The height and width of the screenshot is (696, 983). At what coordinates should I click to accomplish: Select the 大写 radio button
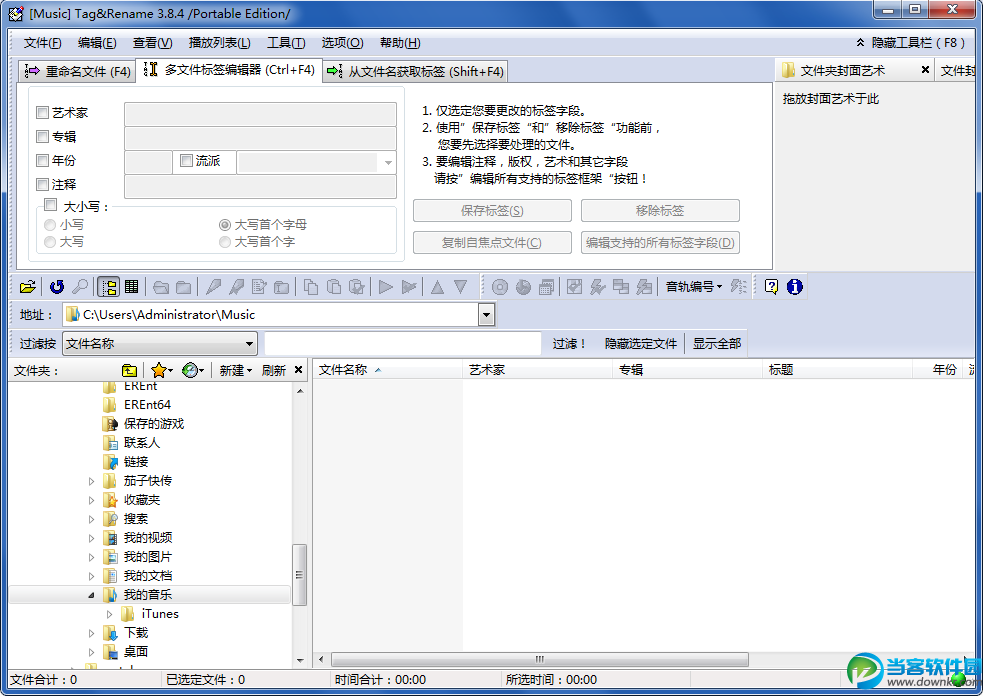[x=50, y=241]
